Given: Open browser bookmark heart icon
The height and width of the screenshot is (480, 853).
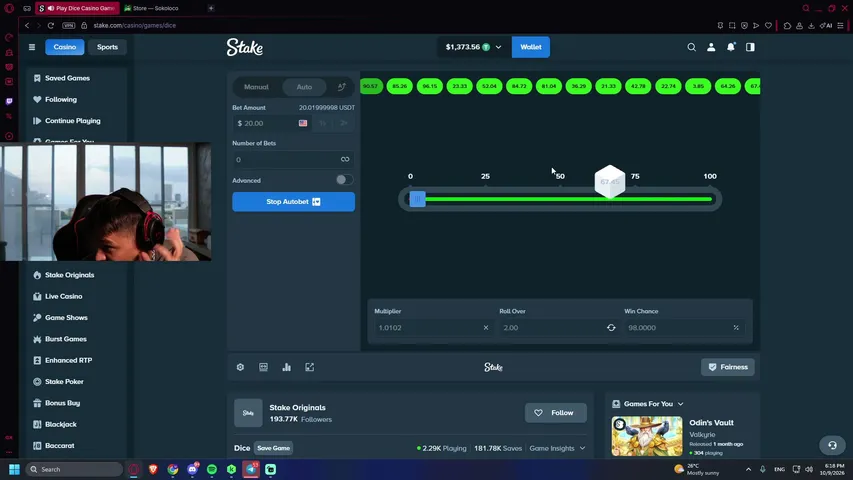Looking at the screenshot, I should (768, 26).
